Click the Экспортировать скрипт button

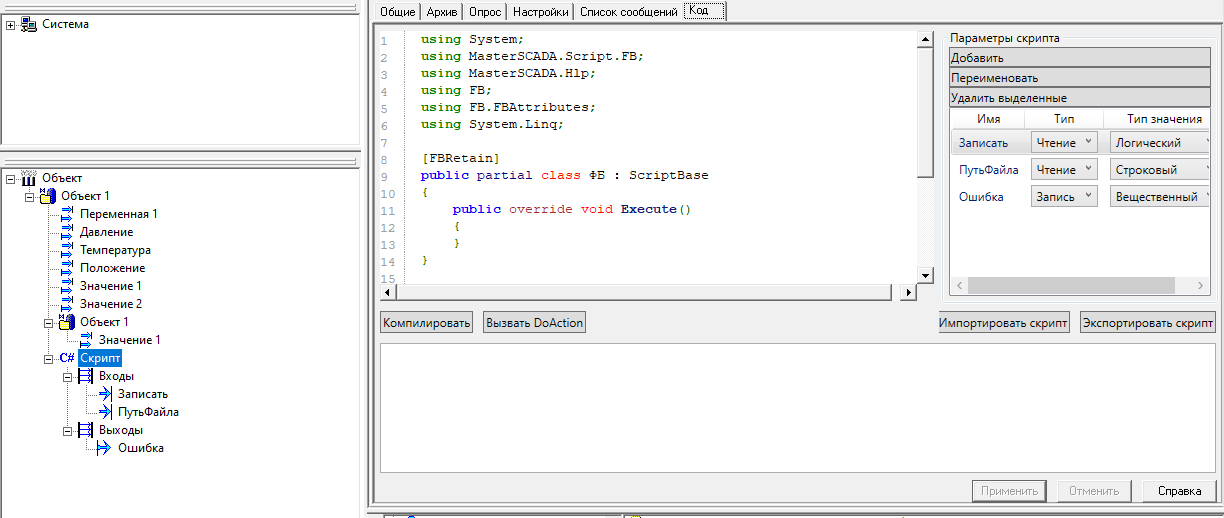1148,323
